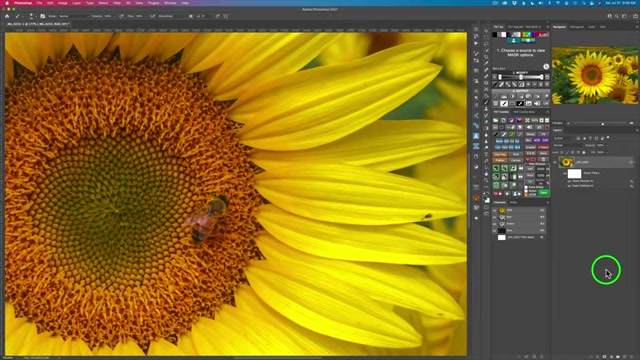
Task: Toggle the Extra Sharp checkbox
Action: [527, 187]
